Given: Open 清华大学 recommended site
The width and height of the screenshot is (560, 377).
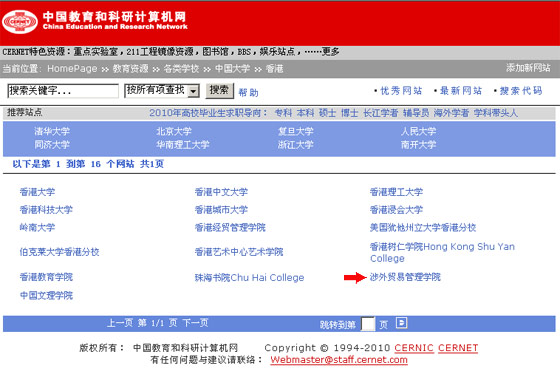Looking at the screenshot, I should (52, 131).
